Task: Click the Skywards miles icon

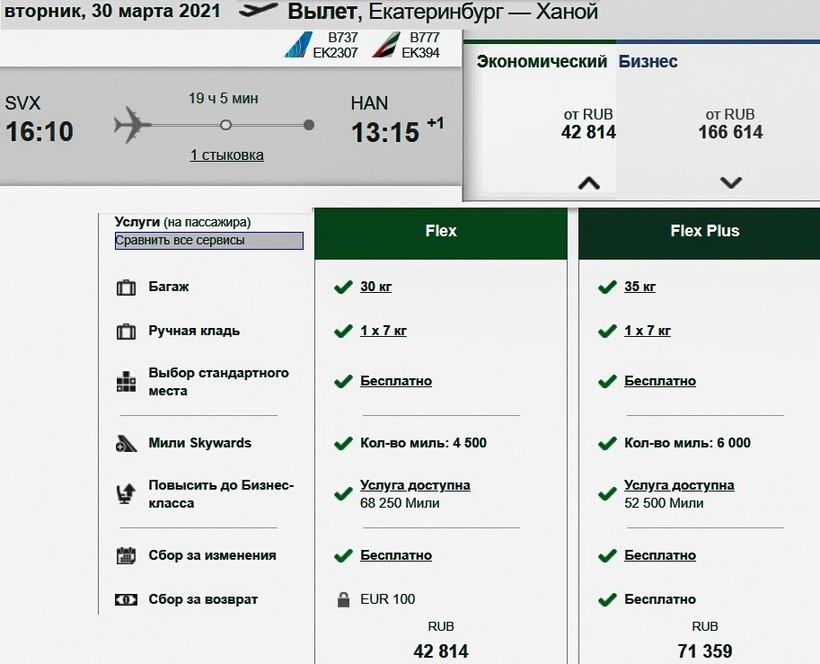Action: [126, 444]
